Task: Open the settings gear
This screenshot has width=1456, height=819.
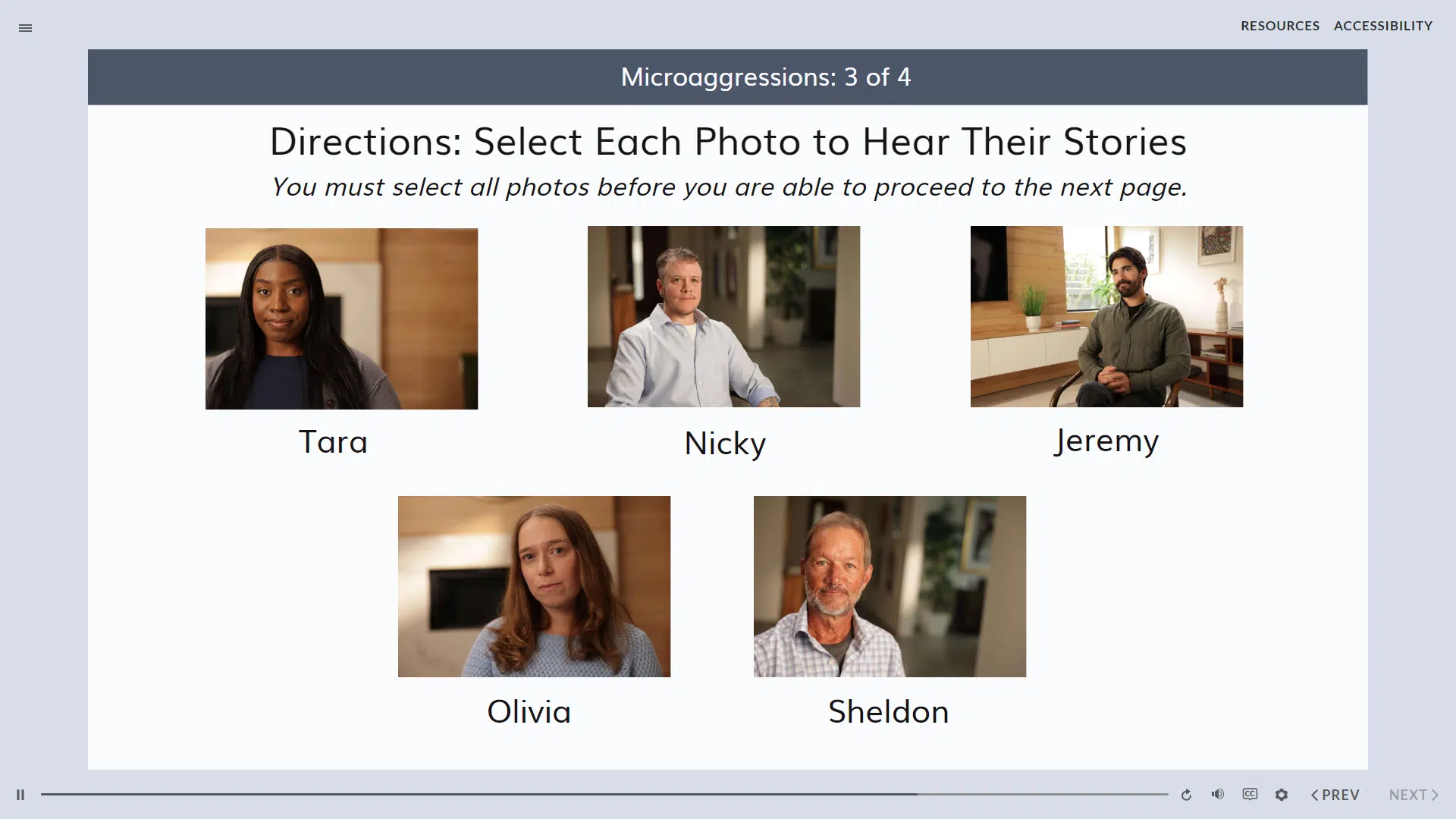Action: pyautogui.click(x=1282, y=795)
